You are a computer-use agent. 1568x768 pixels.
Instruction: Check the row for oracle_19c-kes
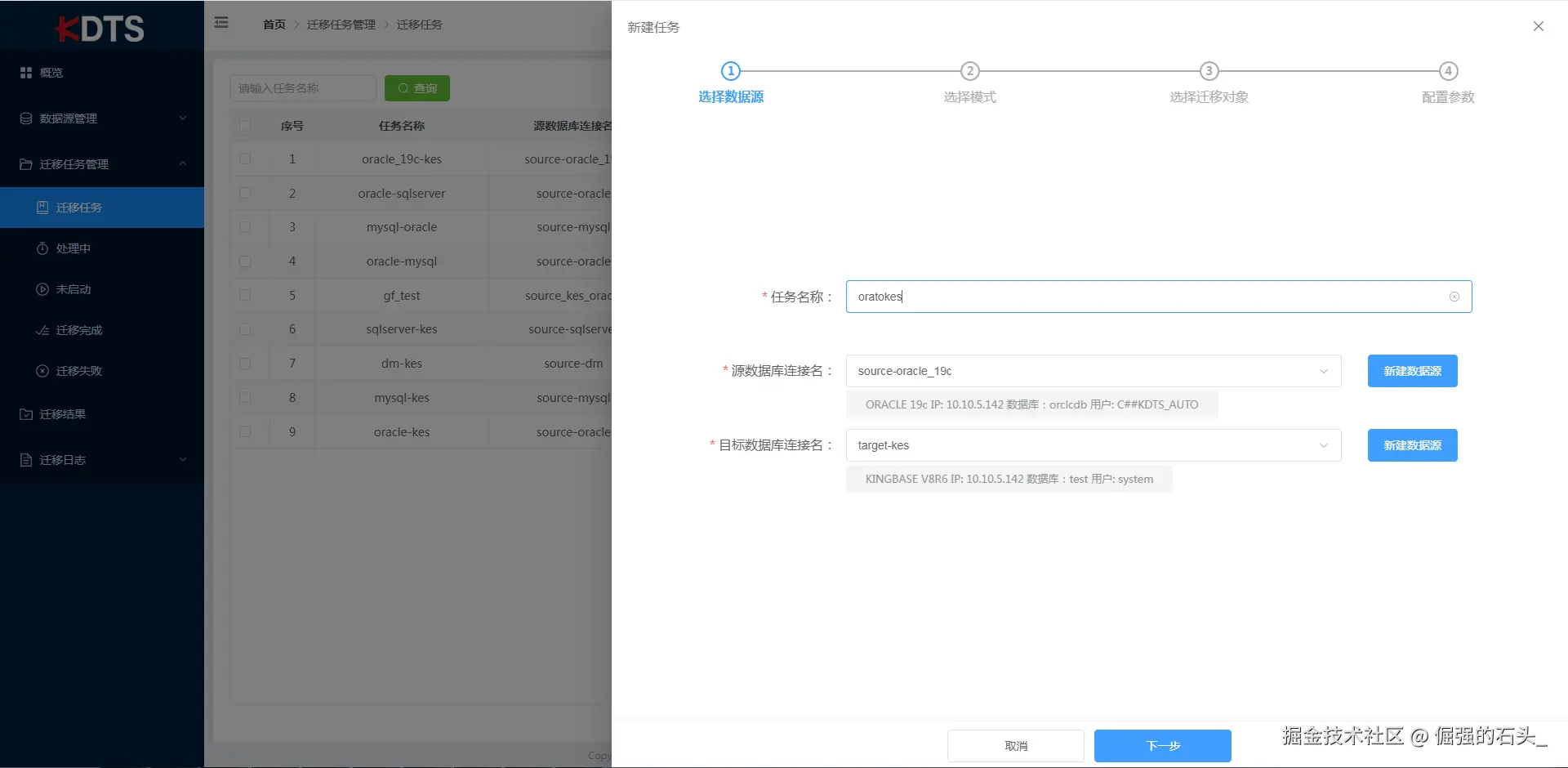pos(245,159)
